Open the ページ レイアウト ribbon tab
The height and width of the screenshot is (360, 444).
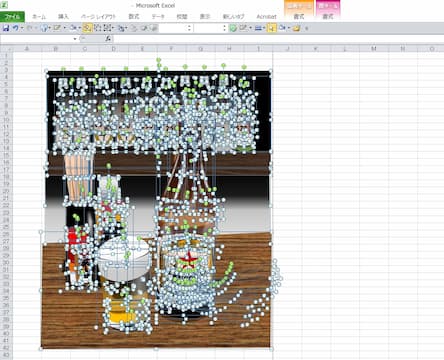[x=99, y=16]
